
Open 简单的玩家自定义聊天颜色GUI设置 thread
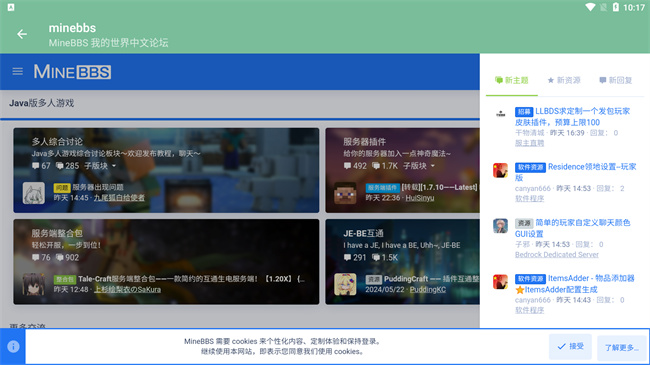coord(572,228)
